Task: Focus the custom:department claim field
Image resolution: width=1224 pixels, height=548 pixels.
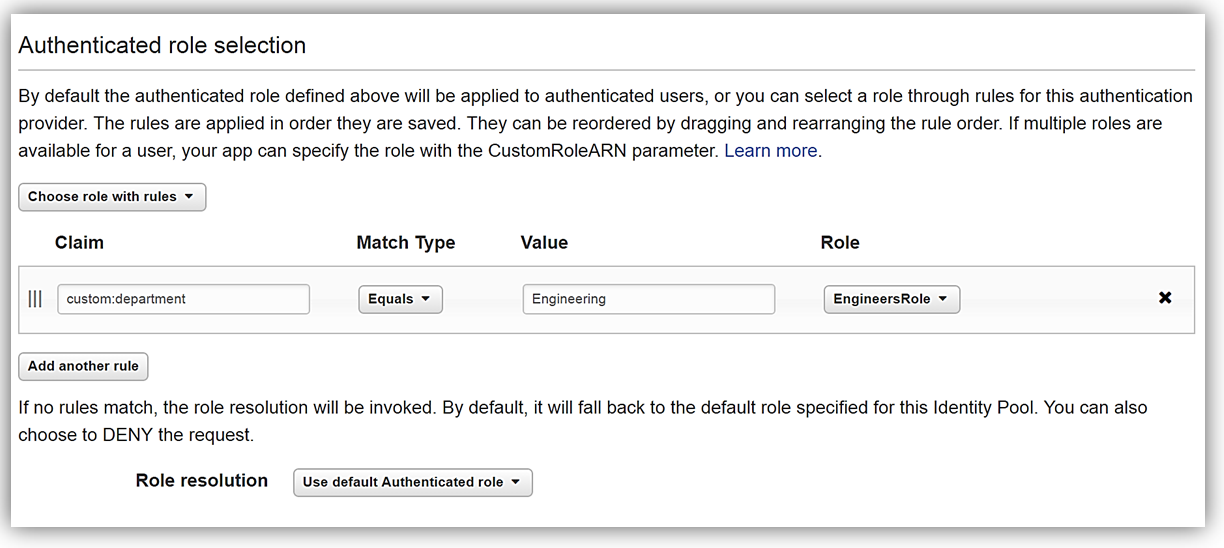Action: [x=184, y=299]
